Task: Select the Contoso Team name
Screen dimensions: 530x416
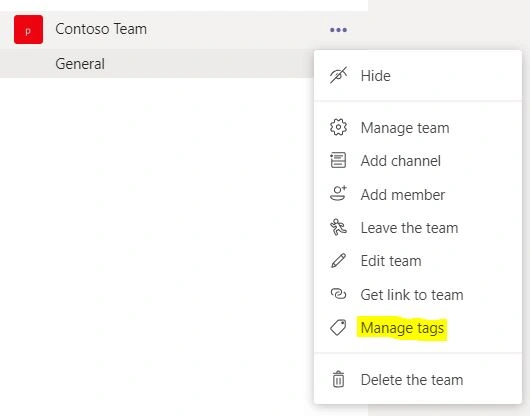Action: tap(101, 29)
